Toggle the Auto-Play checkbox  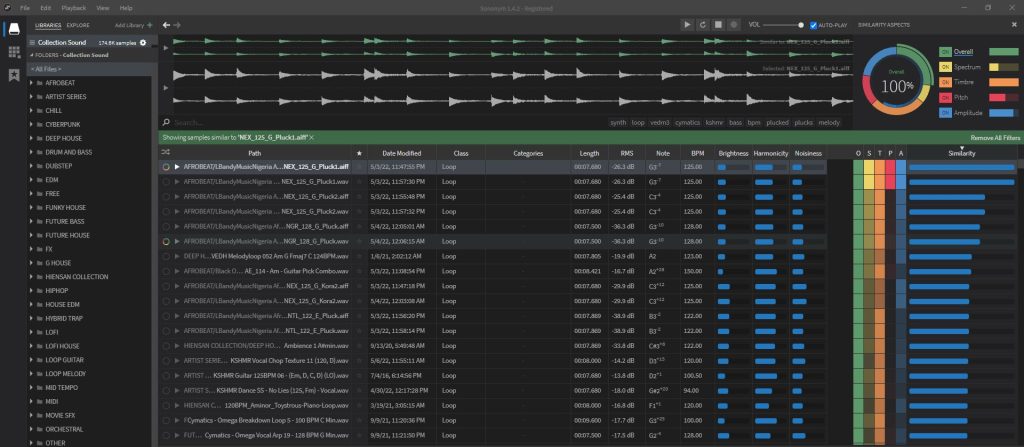813,25
